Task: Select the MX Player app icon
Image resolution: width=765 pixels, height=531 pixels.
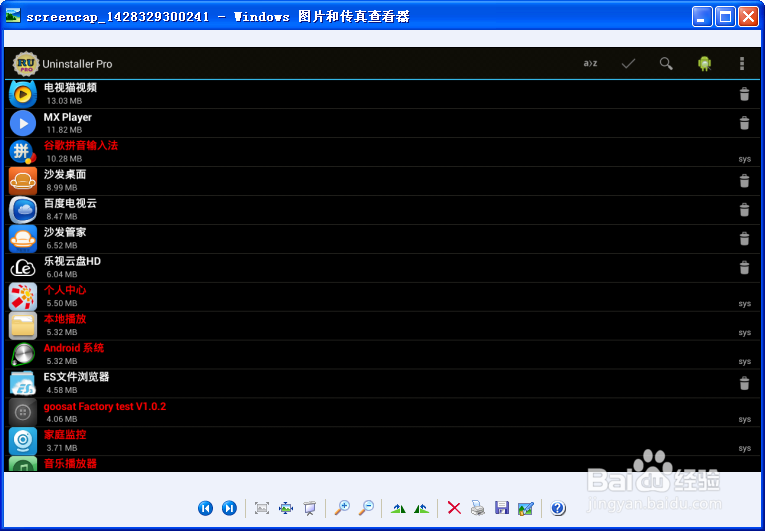Action: click(23, 123)
